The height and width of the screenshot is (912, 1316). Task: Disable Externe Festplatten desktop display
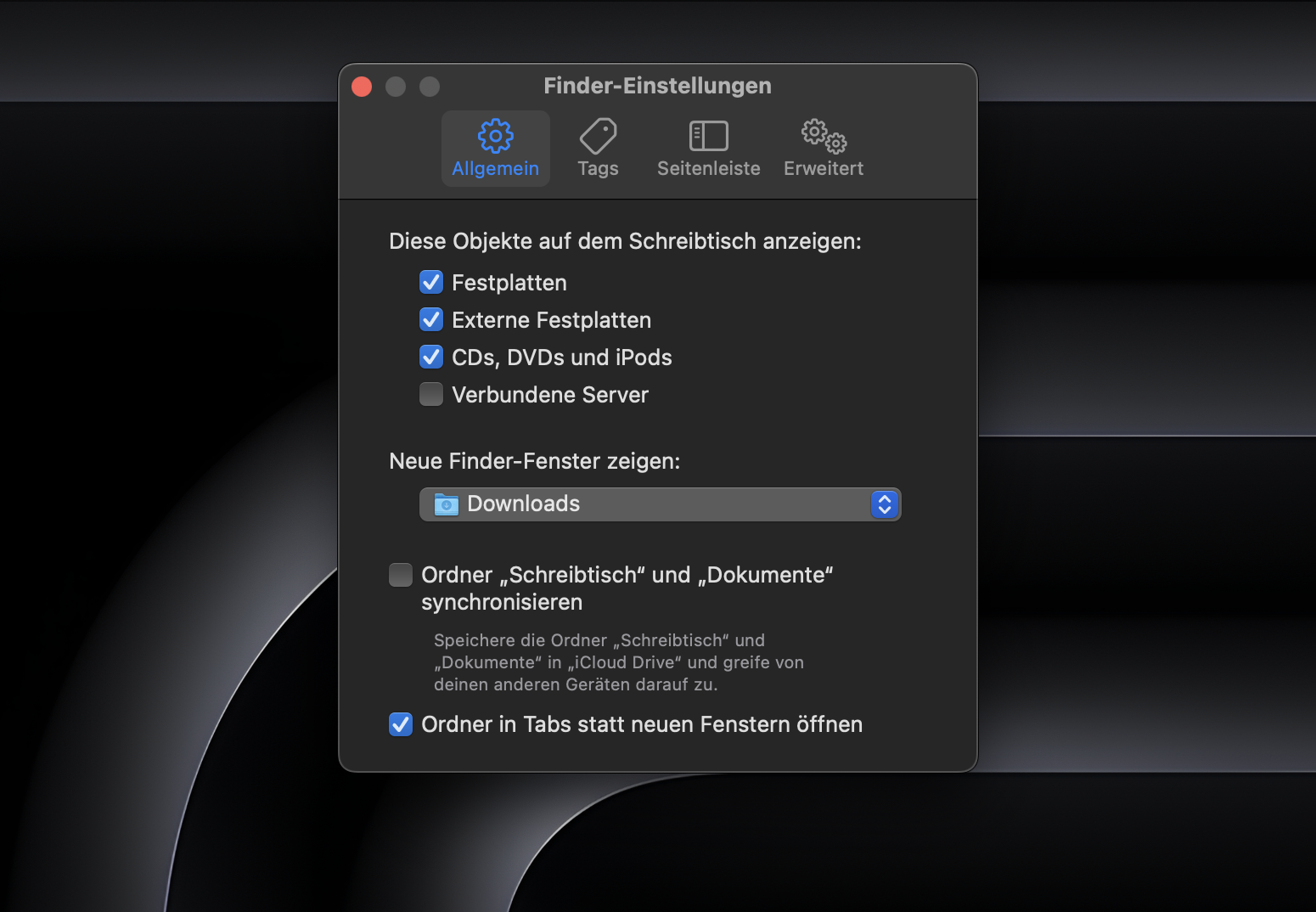(431, 319)
